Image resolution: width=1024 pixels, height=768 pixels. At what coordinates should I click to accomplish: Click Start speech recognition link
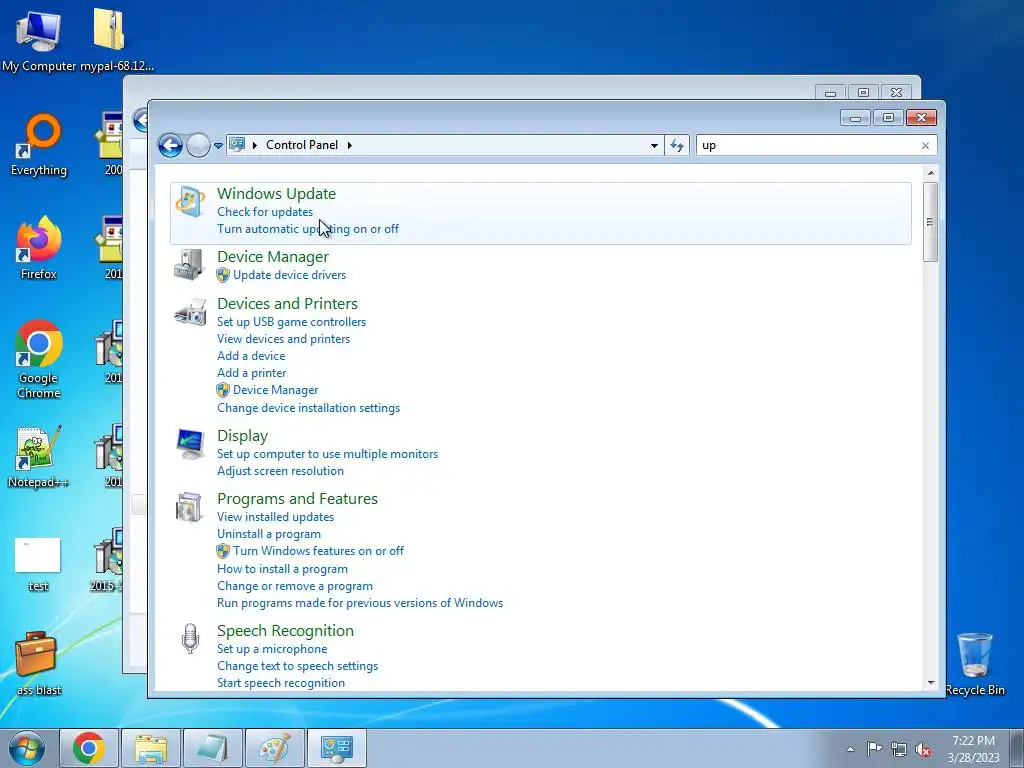(x=281, y=682)
